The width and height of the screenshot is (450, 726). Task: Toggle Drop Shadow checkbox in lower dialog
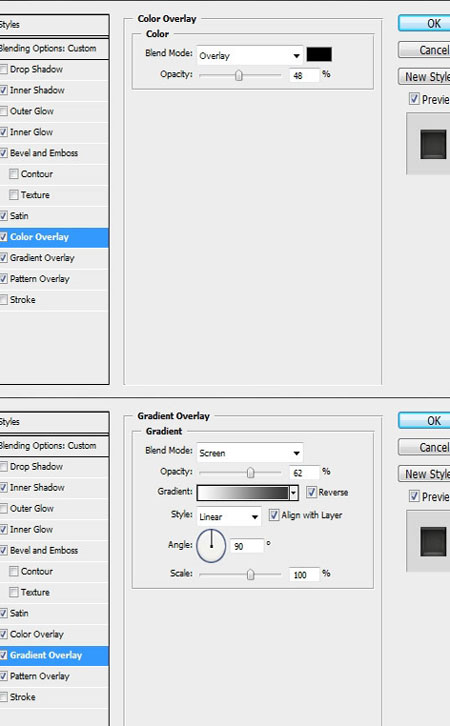tap(4, 467)
